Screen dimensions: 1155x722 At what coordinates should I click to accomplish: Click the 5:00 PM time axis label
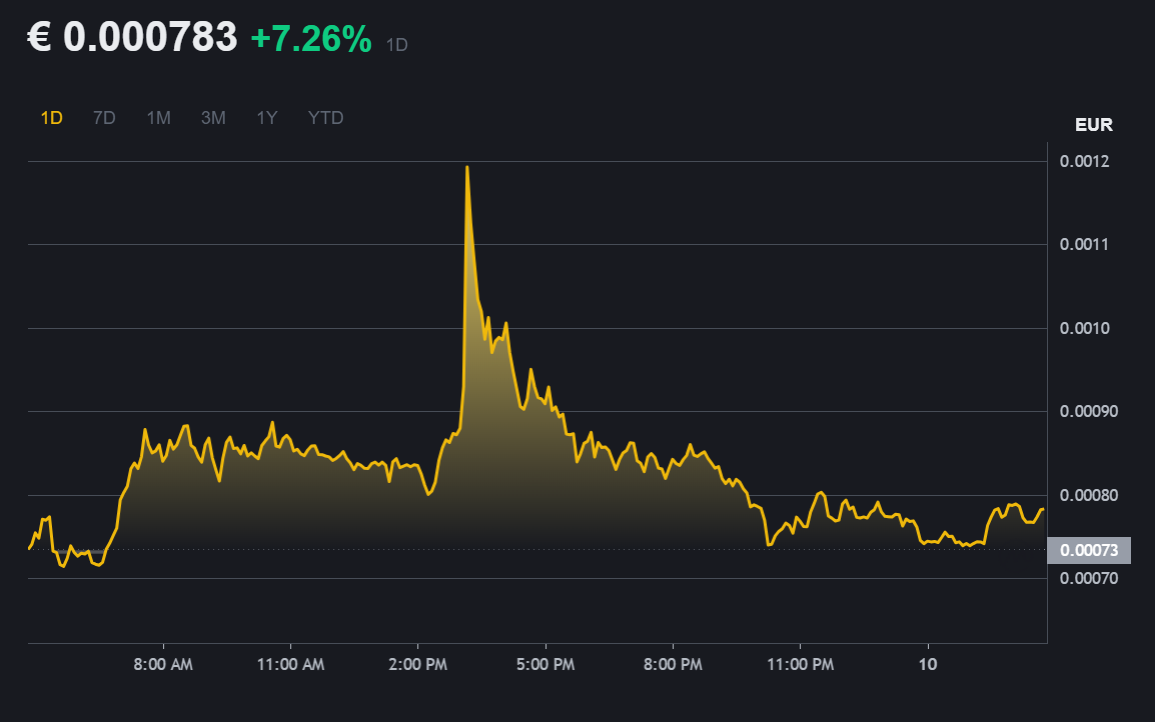(x=545, y=664)
